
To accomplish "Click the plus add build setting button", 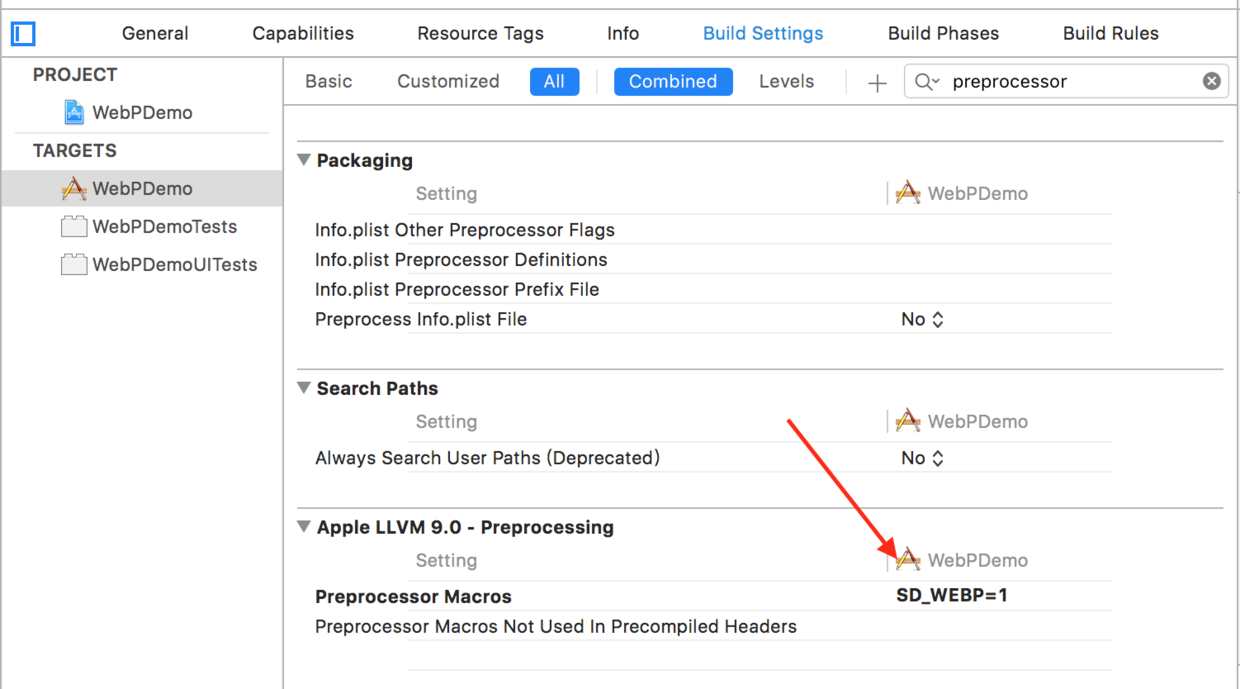I will point(877,83).
